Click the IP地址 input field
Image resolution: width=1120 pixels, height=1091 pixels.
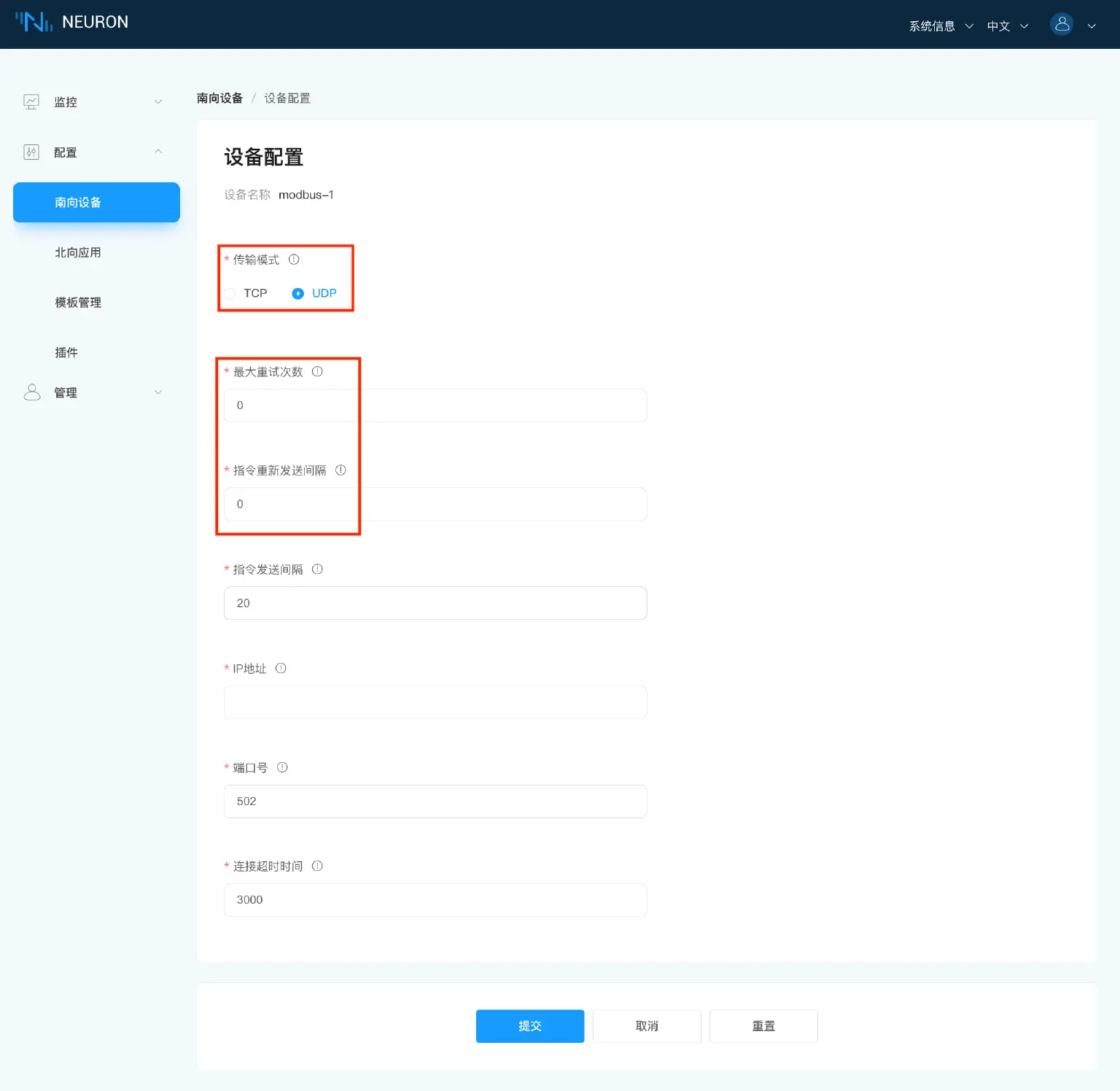[x=435, y=702]
